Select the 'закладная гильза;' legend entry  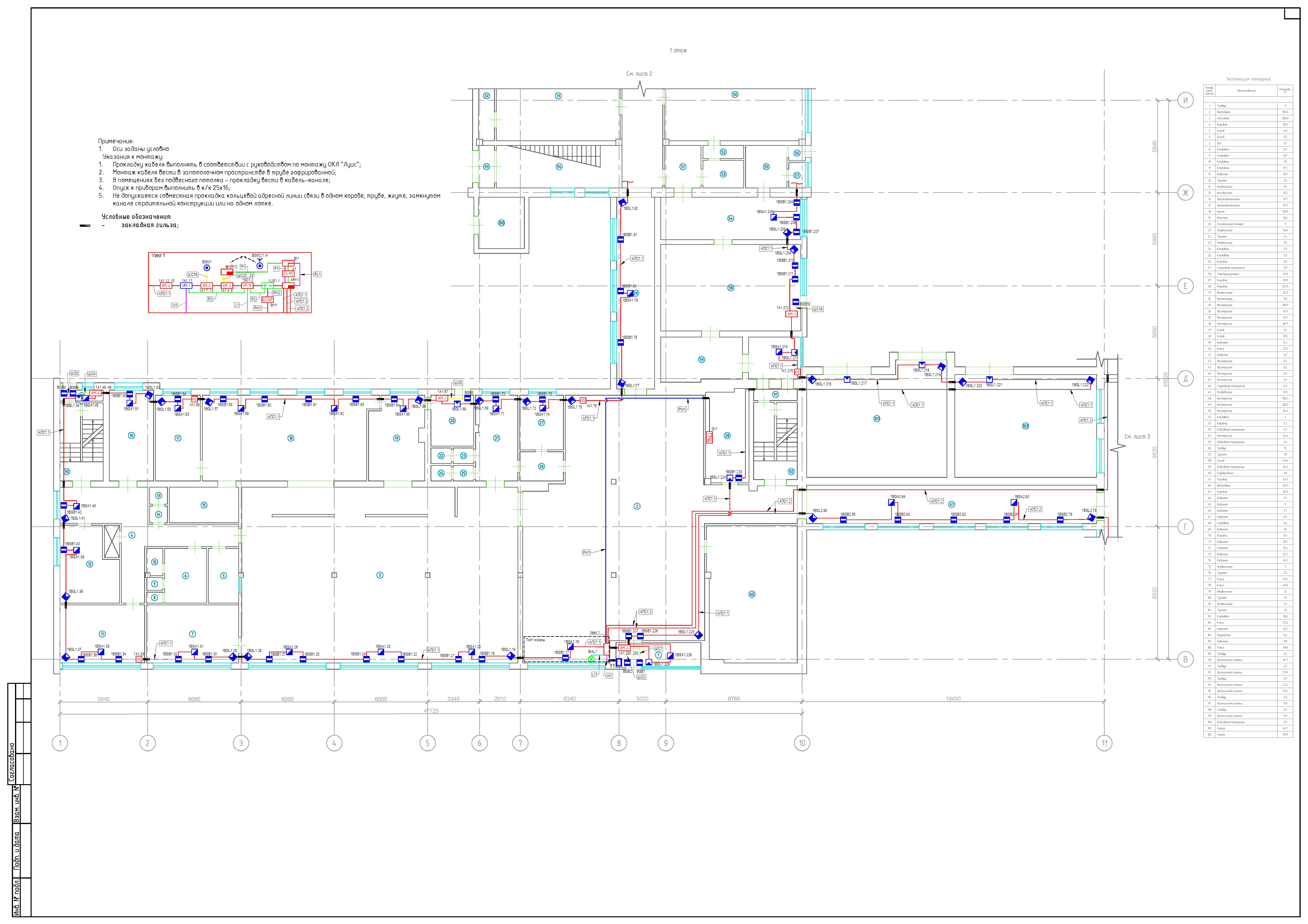(x=150, y=225)
